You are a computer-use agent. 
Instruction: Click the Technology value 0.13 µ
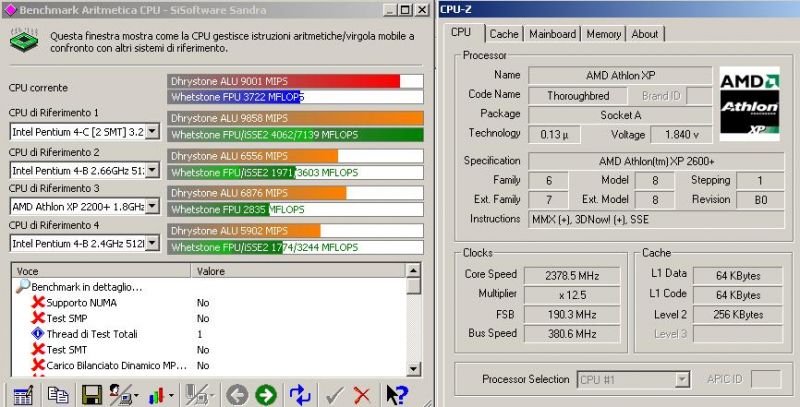[554, 135]
